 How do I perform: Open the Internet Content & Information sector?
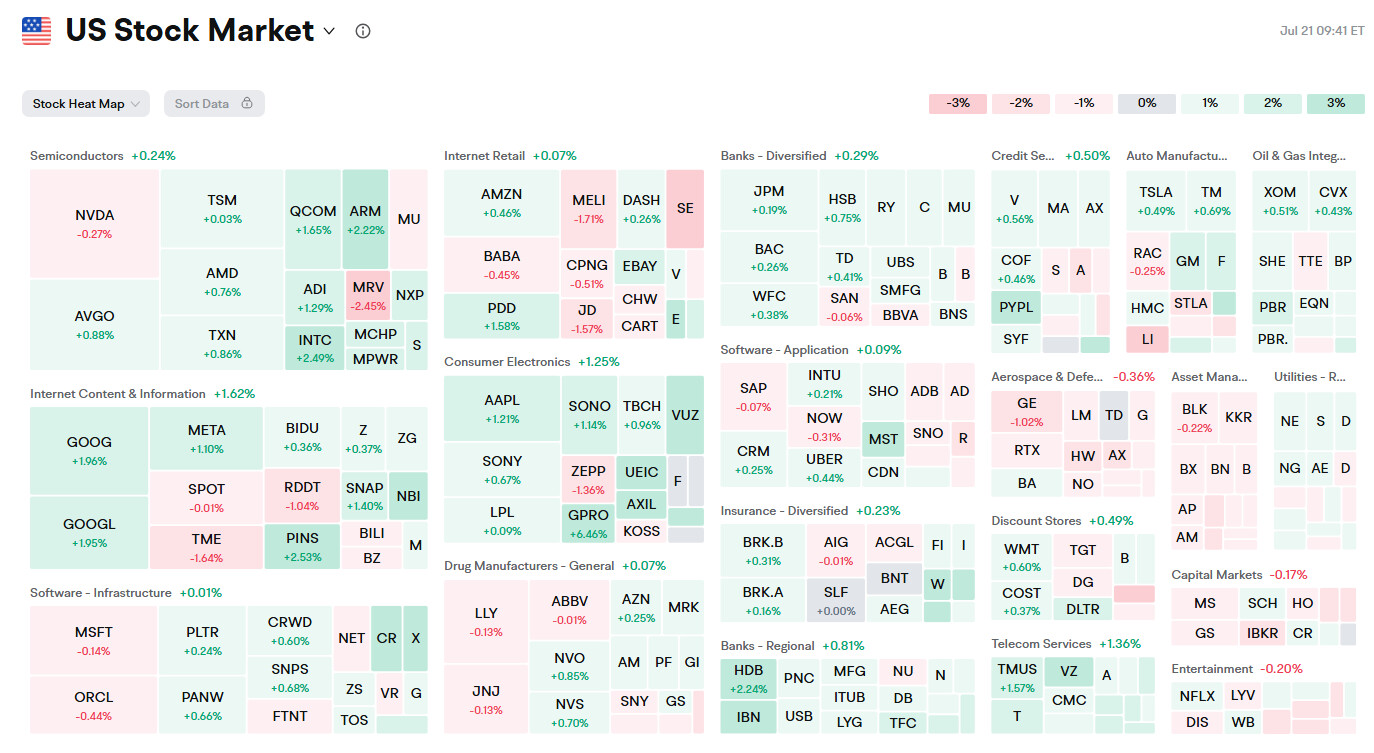point(118,394)
